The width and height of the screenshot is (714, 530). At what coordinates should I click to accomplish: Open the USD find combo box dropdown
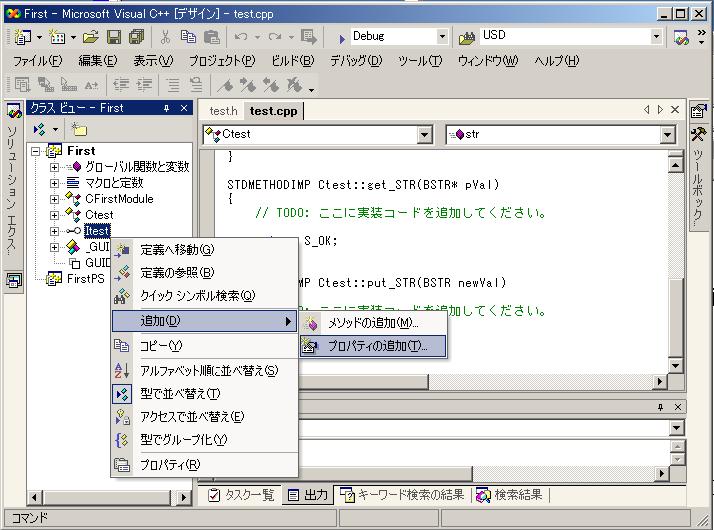pyautogui.click(x=656, y=36)
